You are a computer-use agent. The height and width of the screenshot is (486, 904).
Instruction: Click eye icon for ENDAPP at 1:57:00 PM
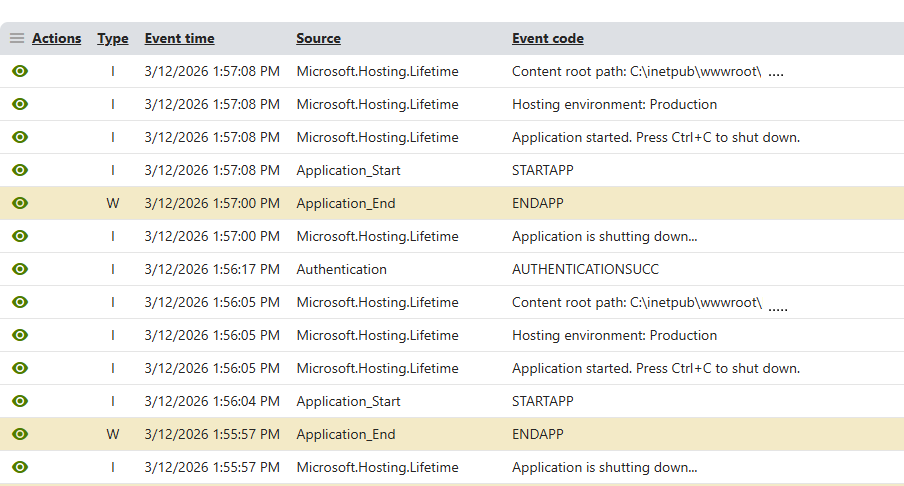coord(20,203)
